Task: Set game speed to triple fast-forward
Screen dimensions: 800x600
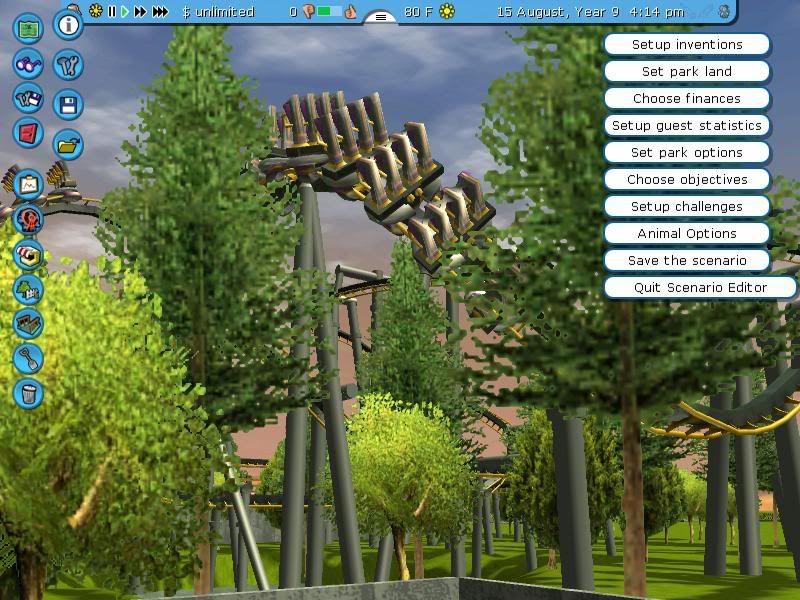Action: coord(160,11)
